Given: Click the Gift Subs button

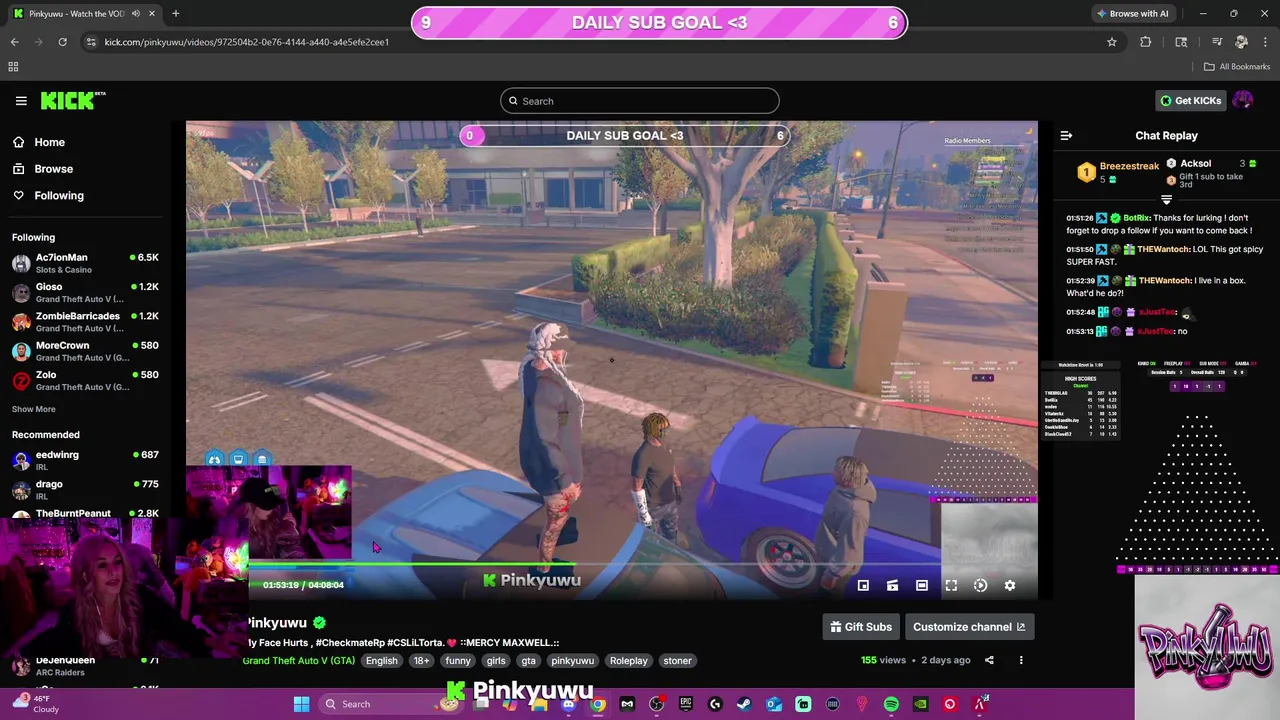Looking at the screenshot, I should point(861,627).
